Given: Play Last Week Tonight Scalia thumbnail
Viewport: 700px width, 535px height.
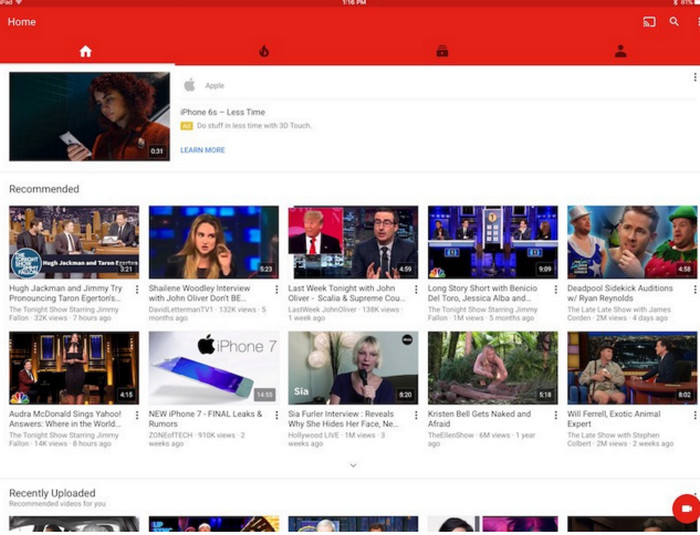Looking at the screenshot, I should point(353,242).
